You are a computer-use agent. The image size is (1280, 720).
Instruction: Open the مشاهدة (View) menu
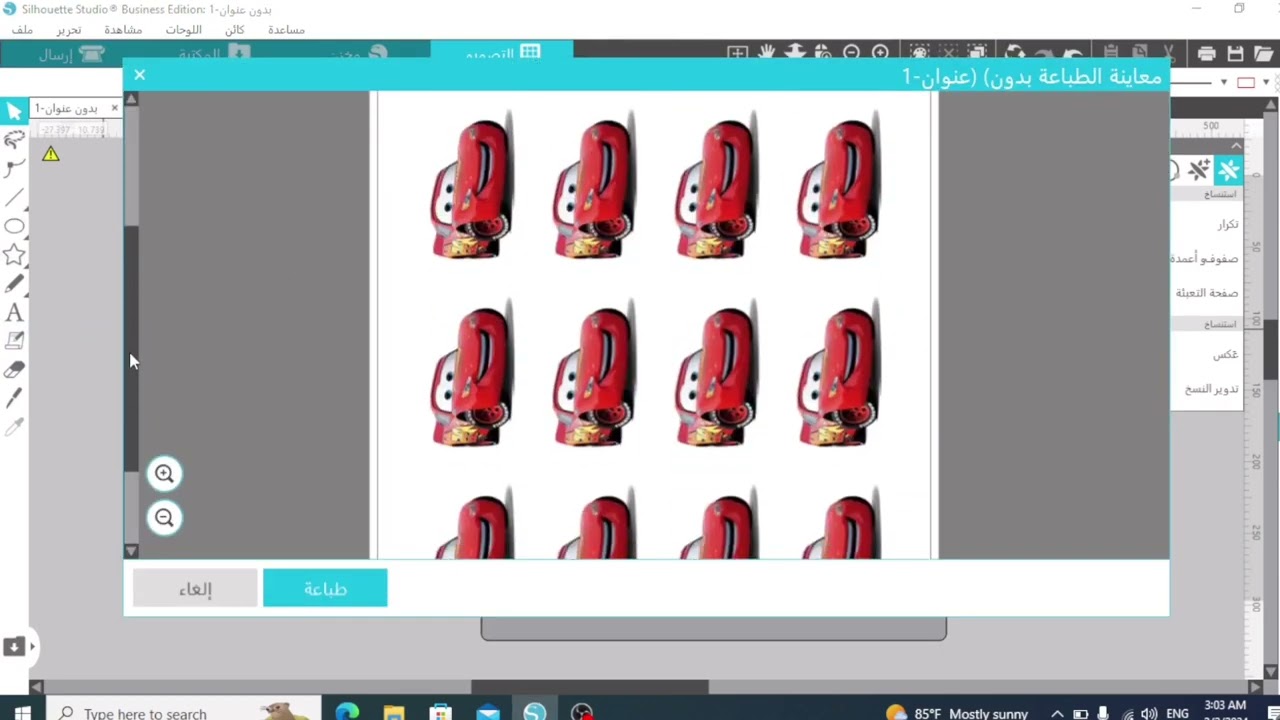point(123,30)
